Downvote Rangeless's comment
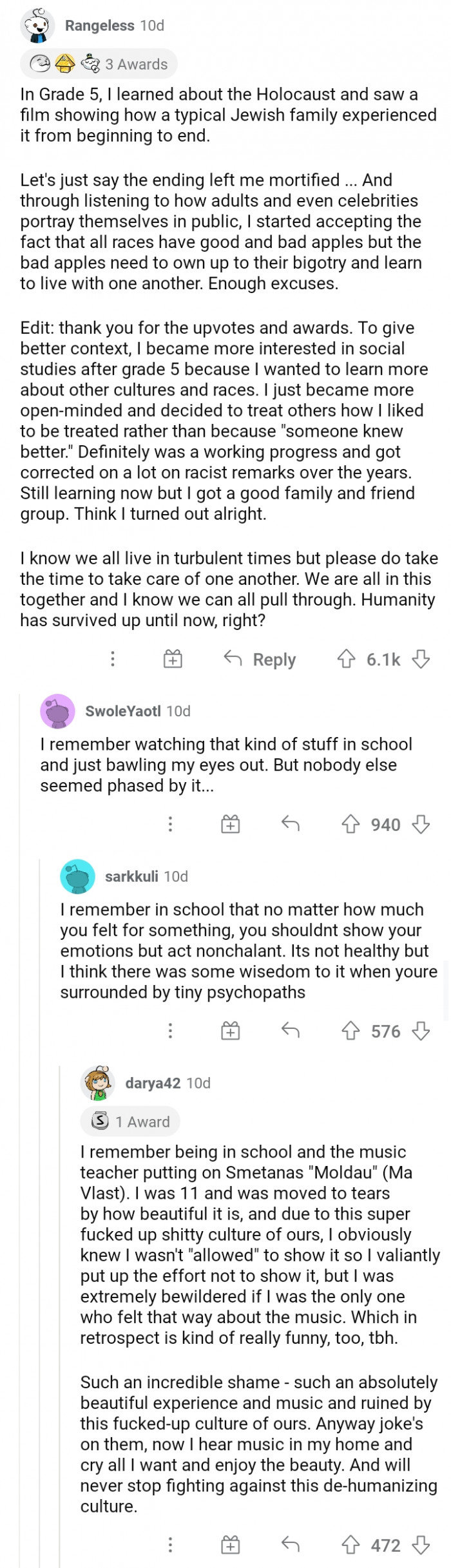The height and width of the screenshot is (1568, 451). [421, 659]
